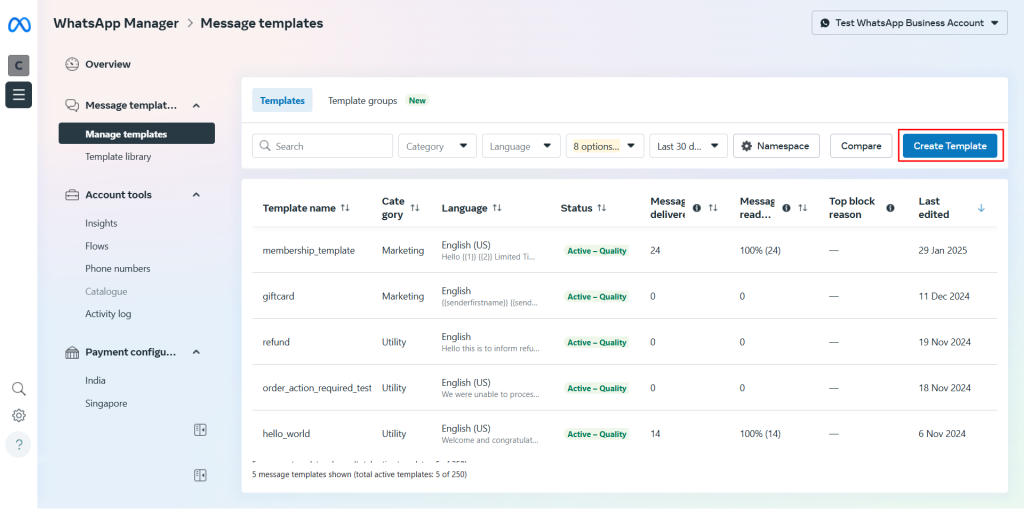
Task: Open the order_action_required_test template
Action: click(x=625, y=387)
